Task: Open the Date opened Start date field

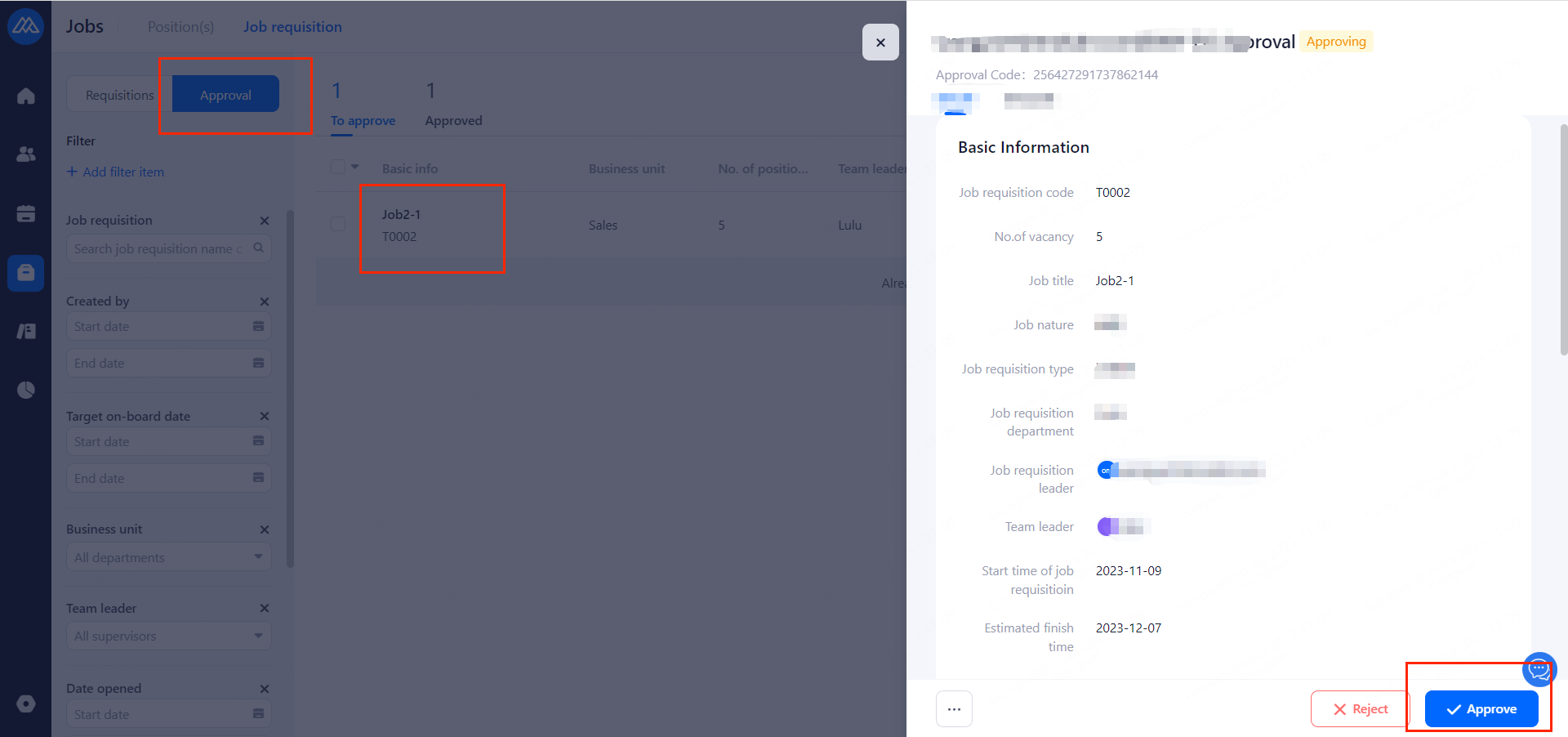Action: [169, 714]
